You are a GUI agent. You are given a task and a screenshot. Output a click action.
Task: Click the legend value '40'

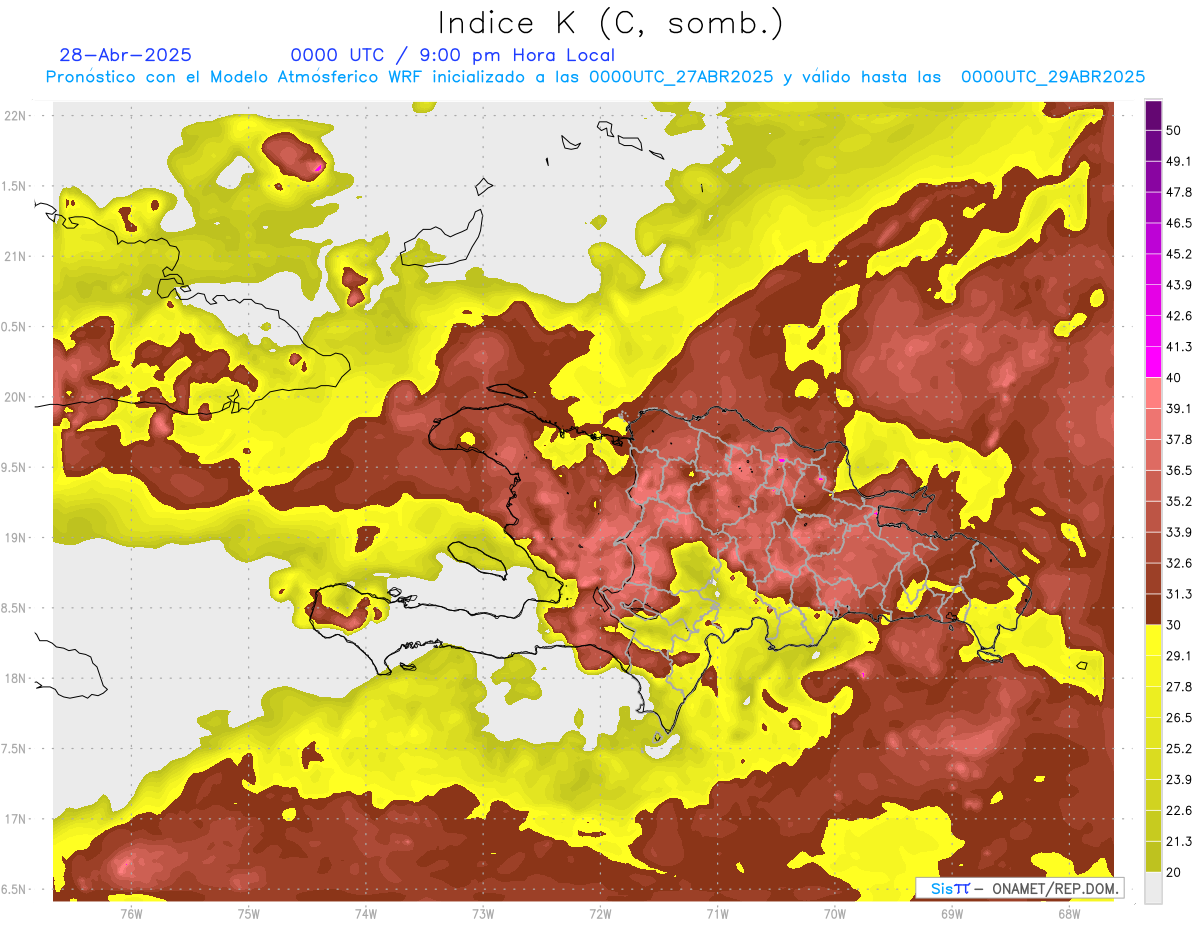(1174, 378)
